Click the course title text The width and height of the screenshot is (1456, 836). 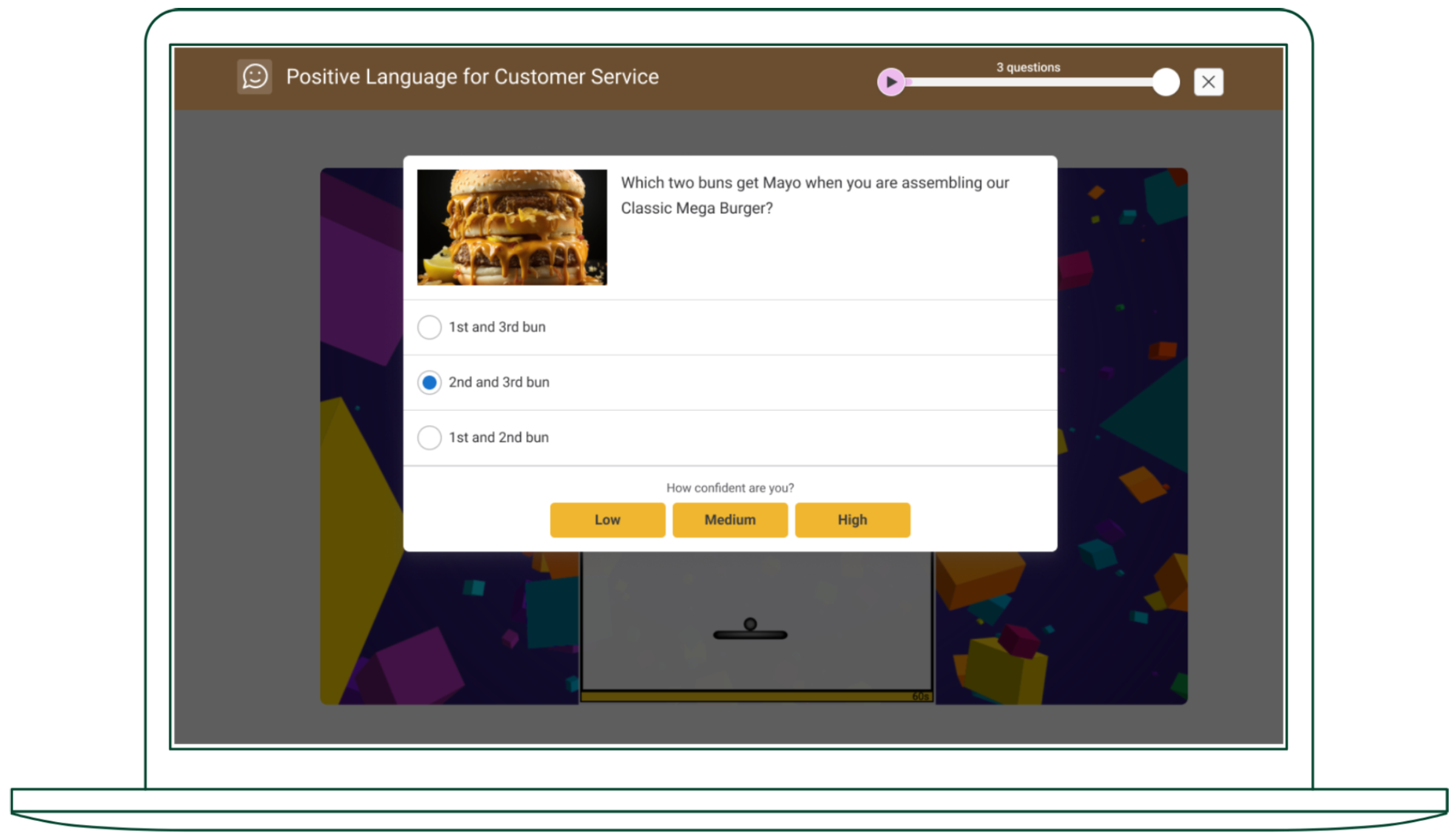coord(472,77)
